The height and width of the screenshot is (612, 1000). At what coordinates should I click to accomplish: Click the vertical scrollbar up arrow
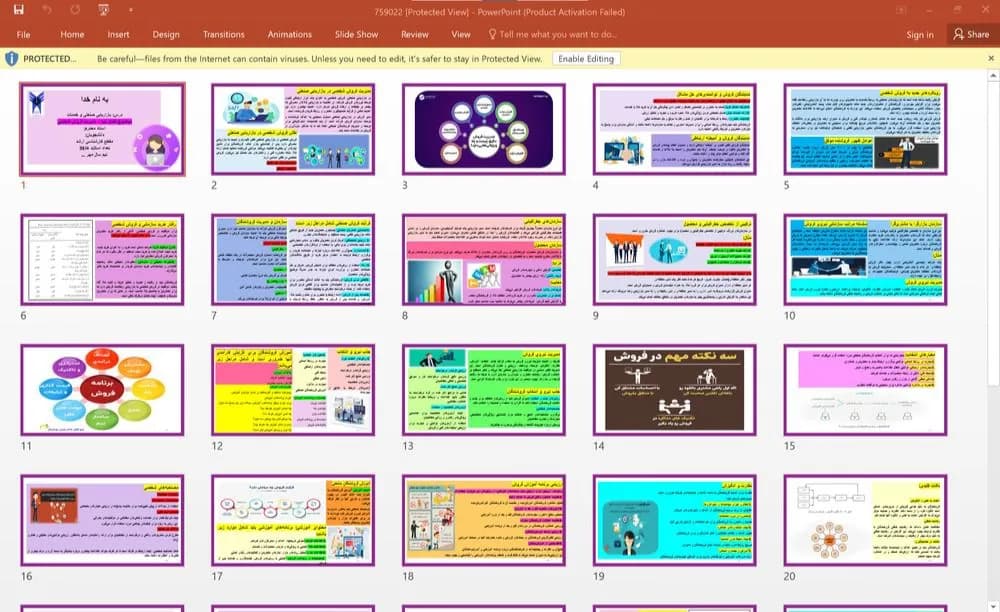coord(993,76)
